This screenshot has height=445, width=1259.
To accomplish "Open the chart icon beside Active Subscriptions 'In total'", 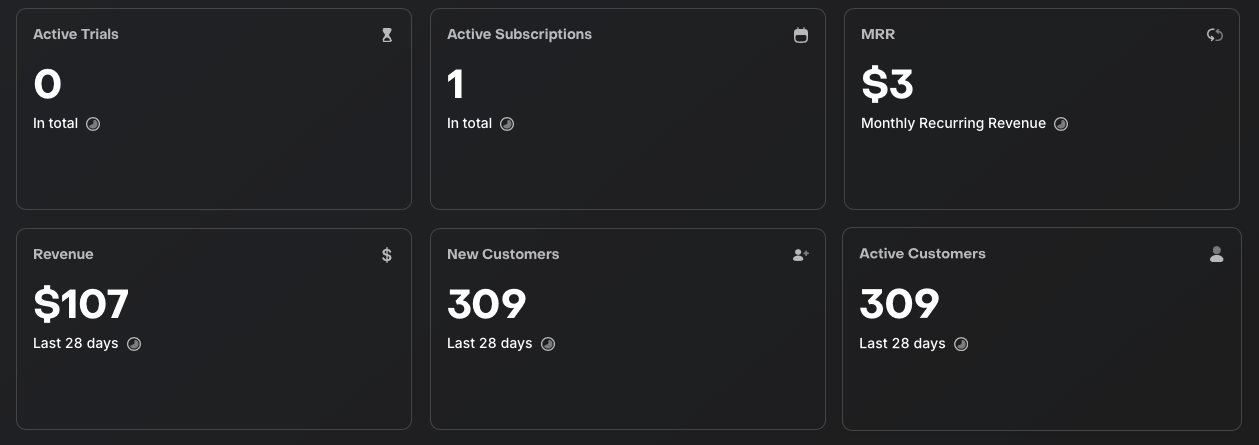I will pos(507,124).
